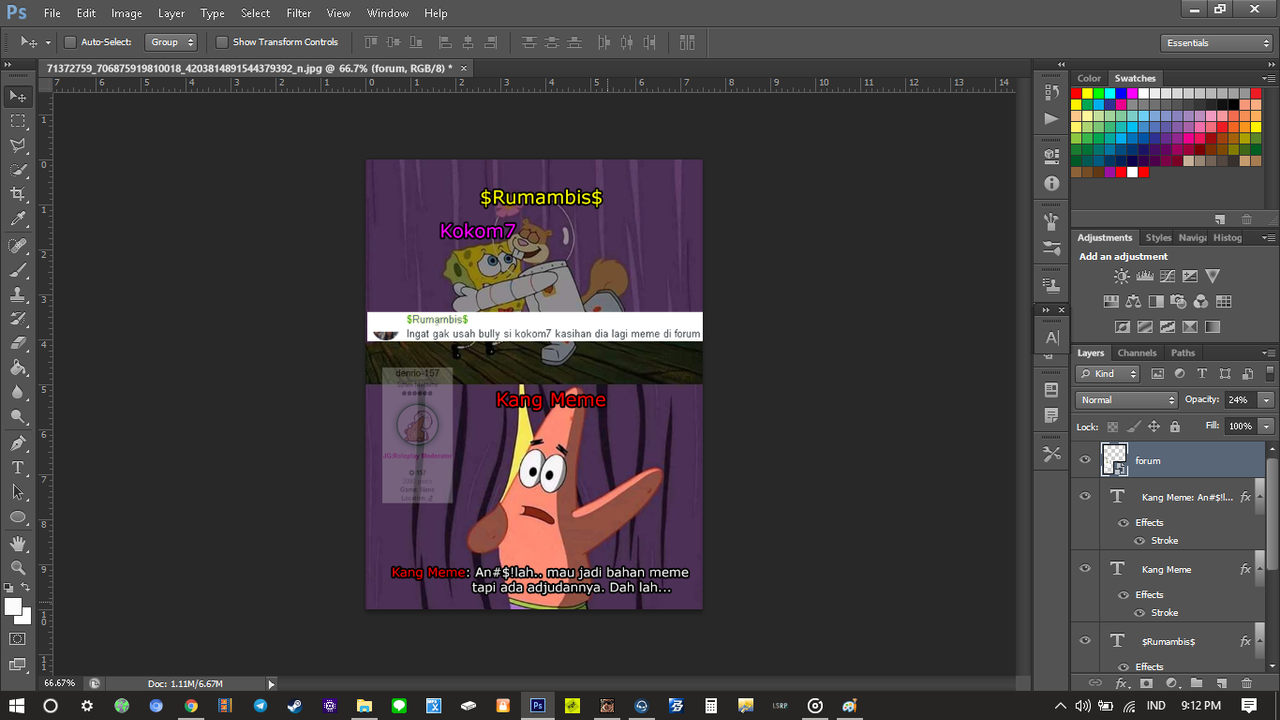Open the Auto-Select Group dropdown
The height and width of the screenshot is (720, 1280).
(x=172, y=42)
